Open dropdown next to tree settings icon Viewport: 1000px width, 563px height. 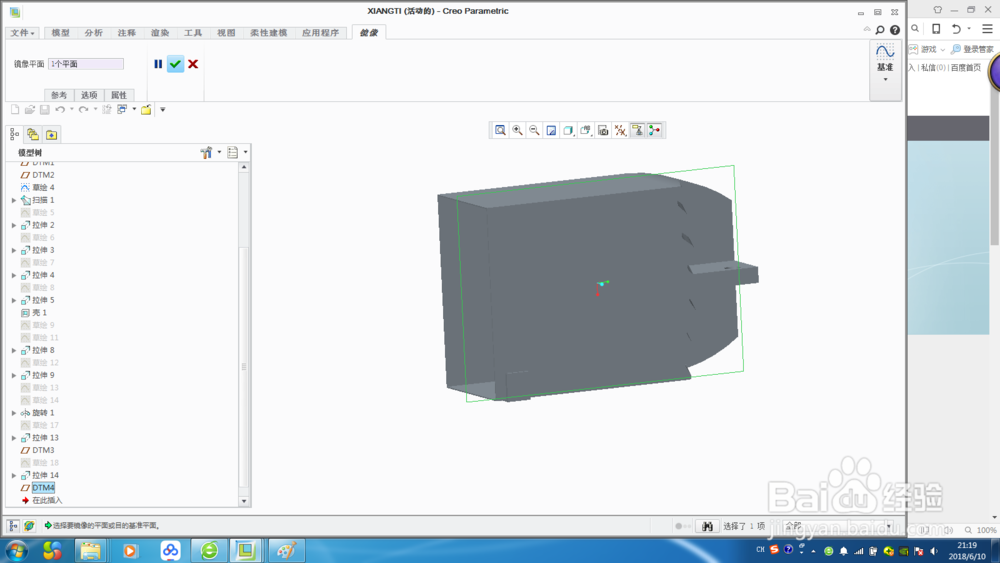tap(219, 152)
